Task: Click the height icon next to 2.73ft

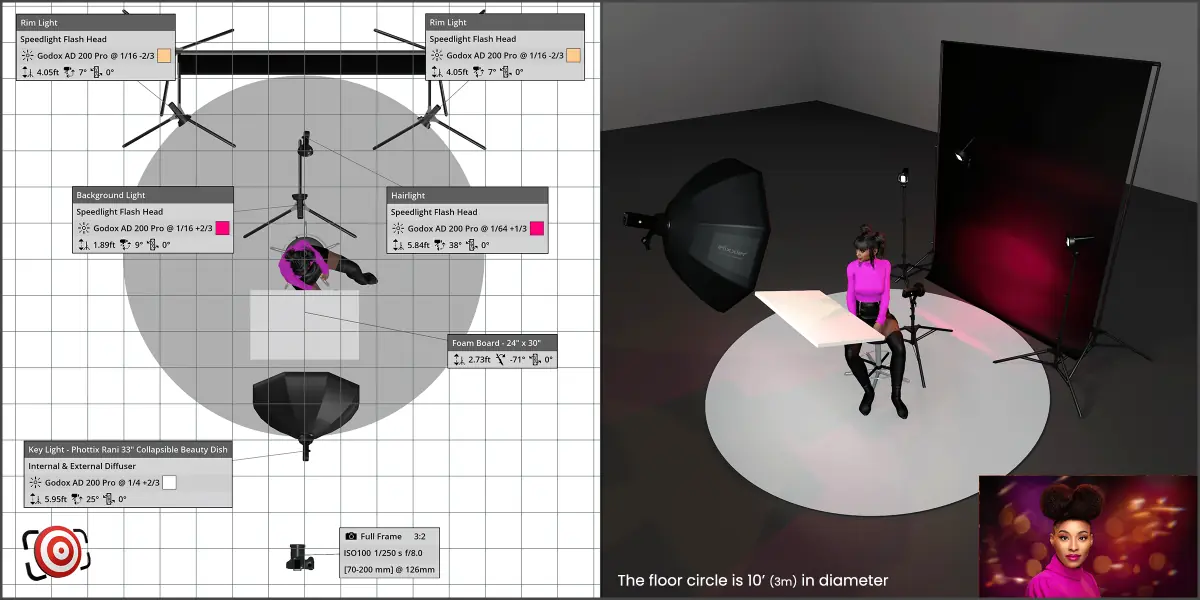Action: pyautogui.click(x=459, y=360)
